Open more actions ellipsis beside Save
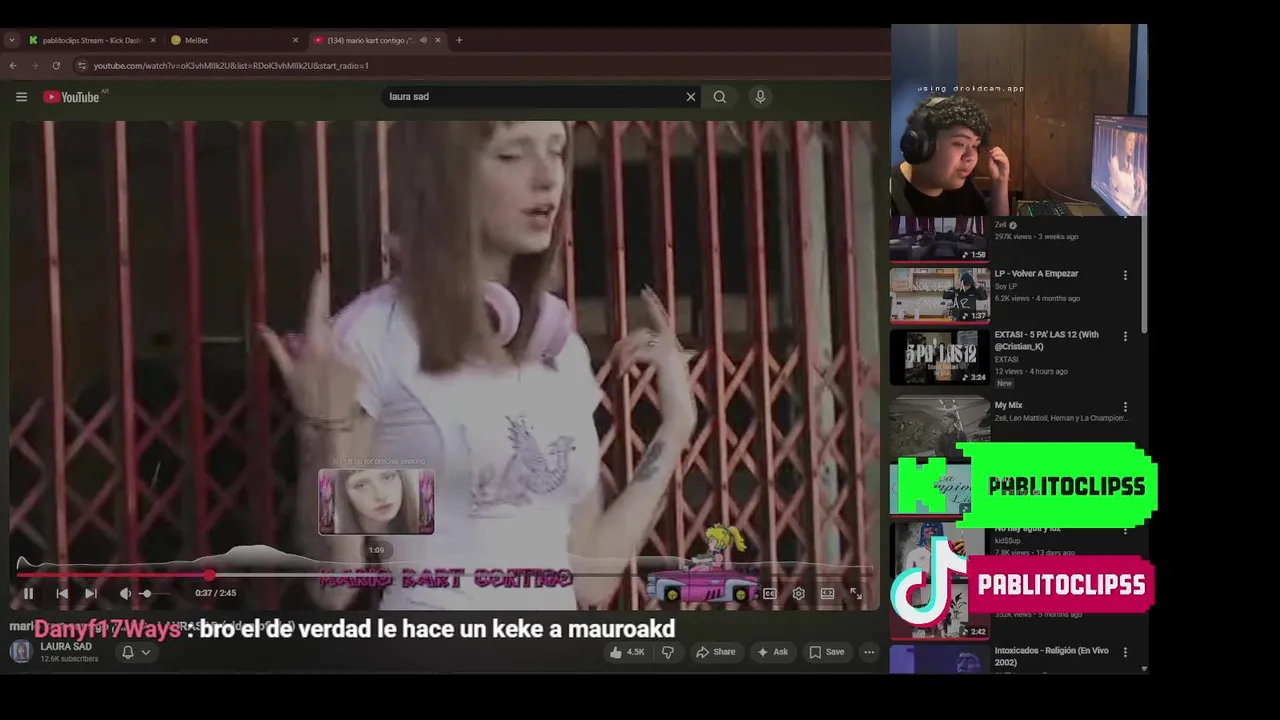Screen dimensions: 1280x720 (869, 652)
